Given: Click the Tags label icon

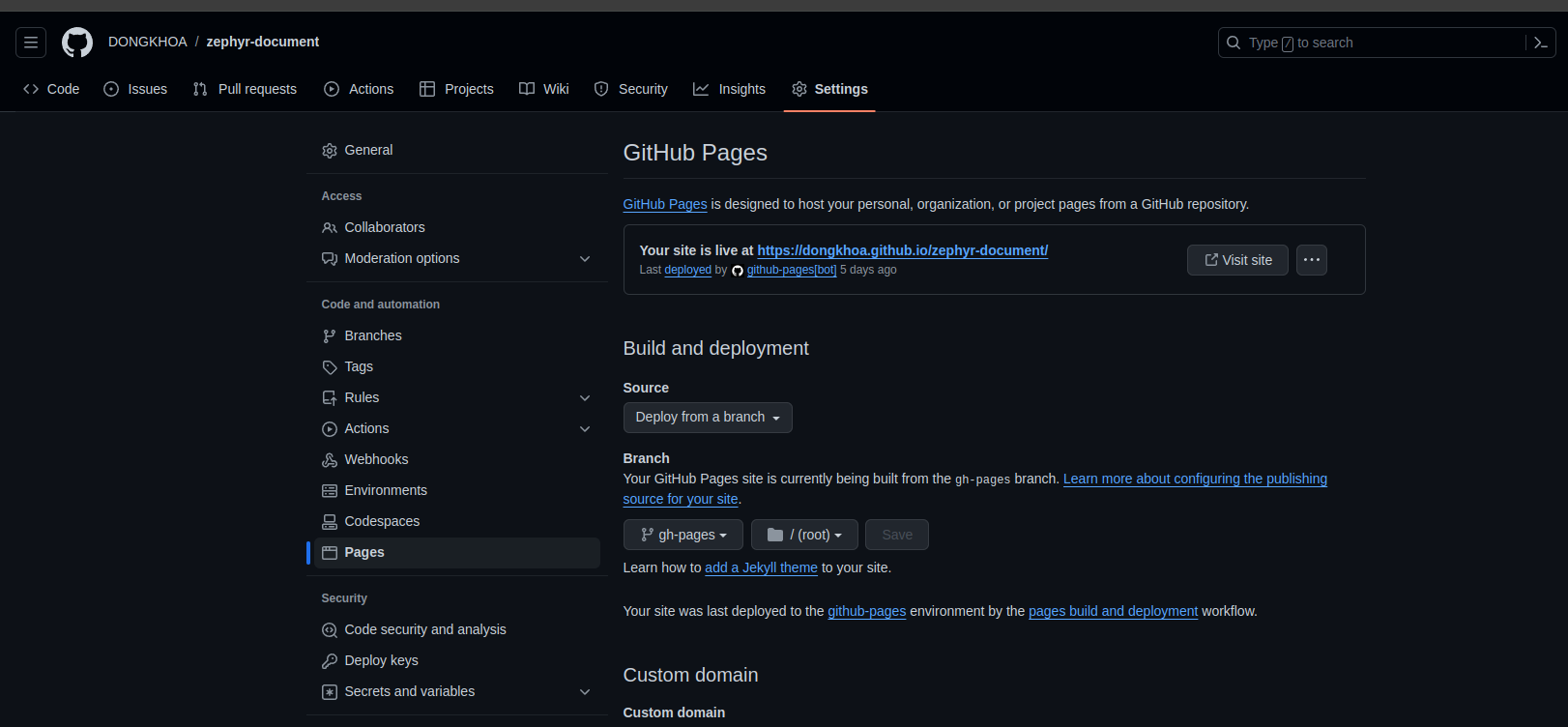Looking at the screenshot, I should pos(330,367).
